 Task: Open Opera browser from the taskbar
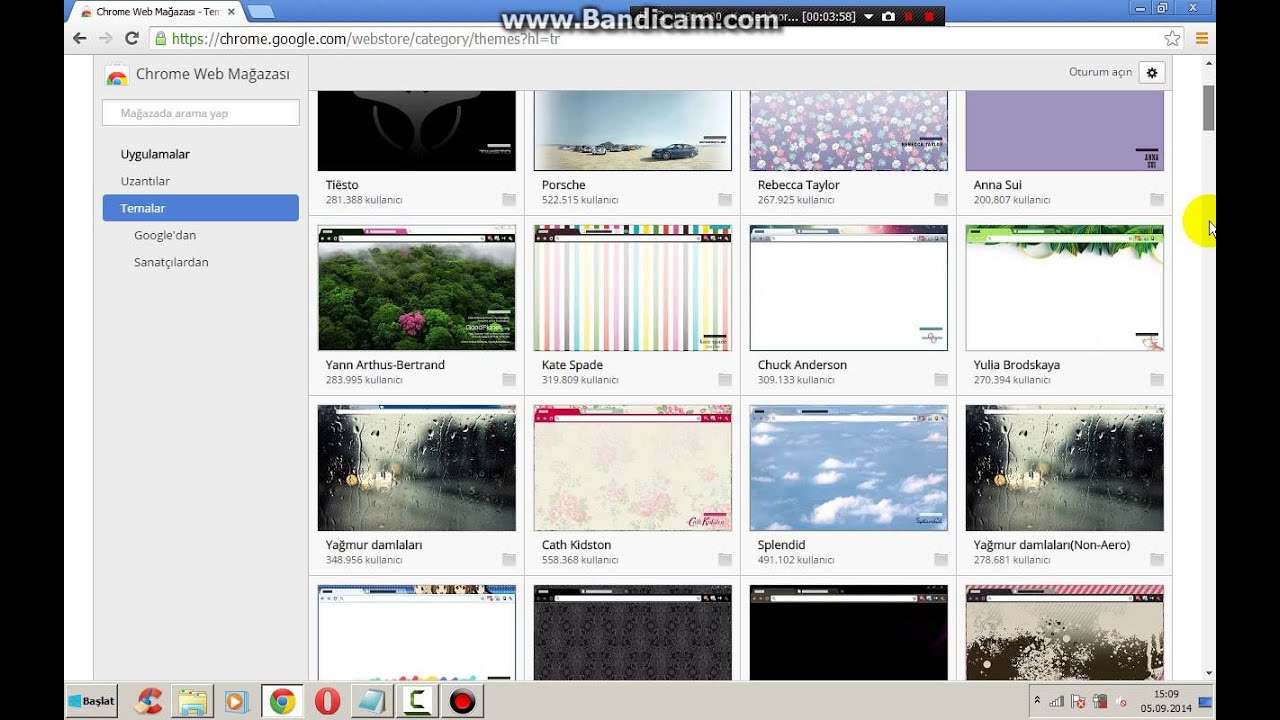coord(327,702)
